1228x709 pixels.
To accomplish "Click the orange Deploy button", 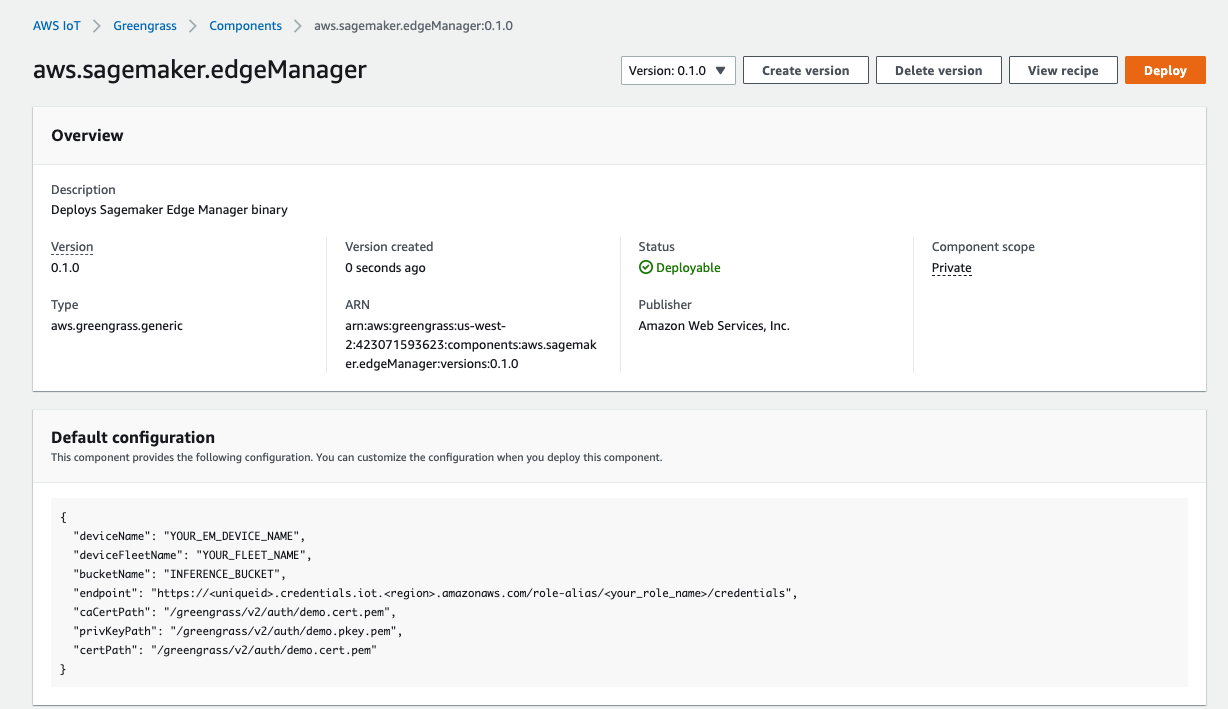I will (1165, 70).
